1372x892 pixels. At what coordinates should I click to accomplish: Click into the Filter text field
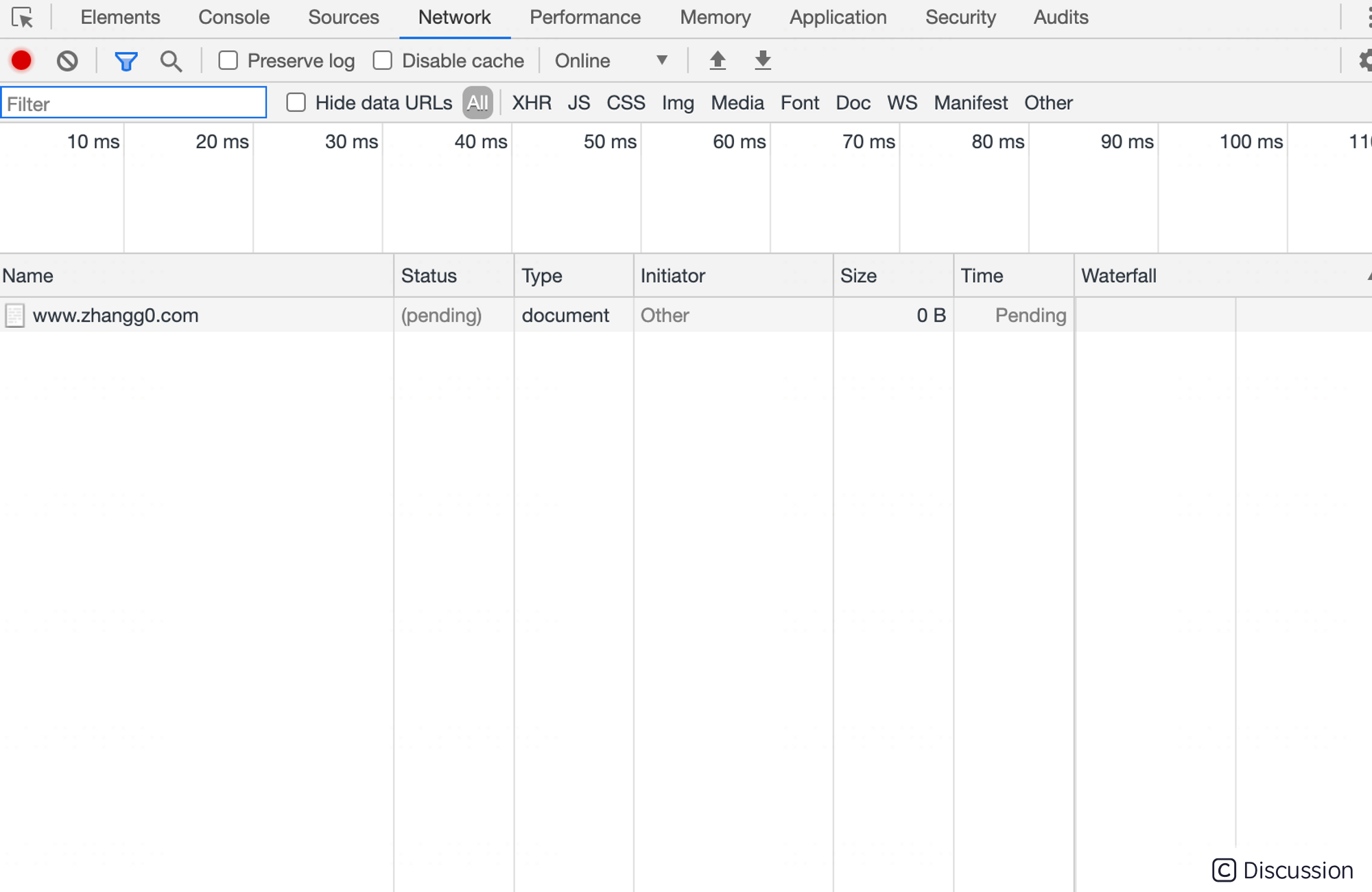coord(134,103)
